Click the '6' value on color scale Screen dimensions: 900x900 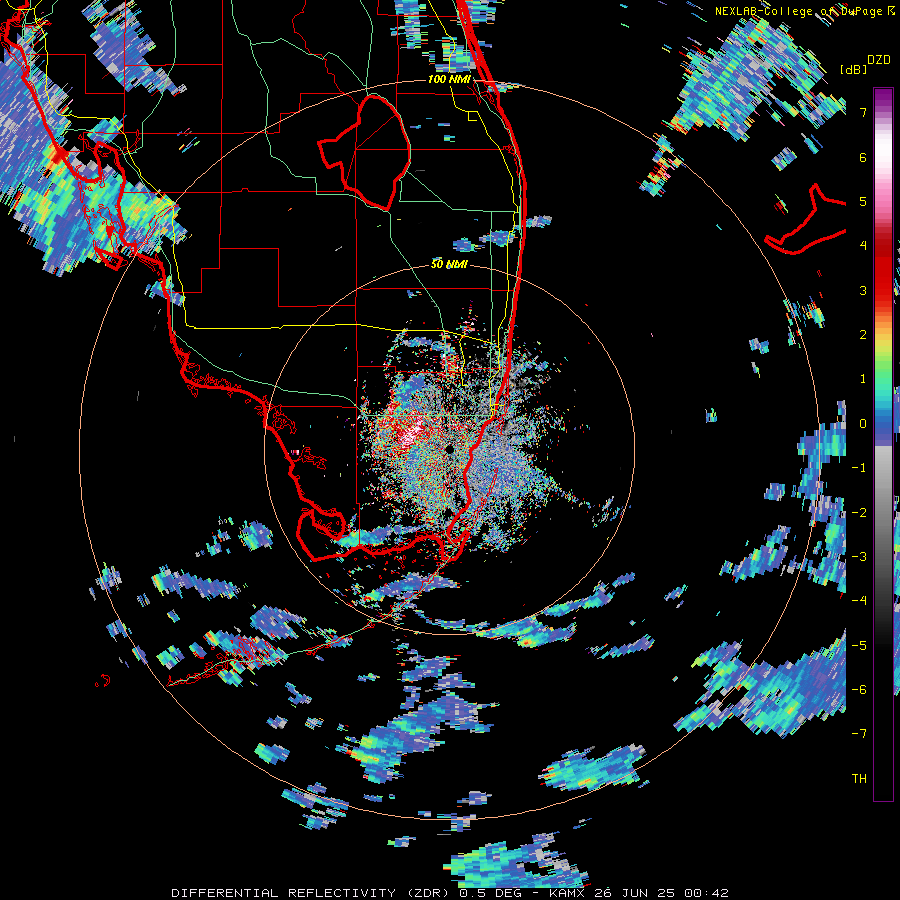[x=863, y=157]
